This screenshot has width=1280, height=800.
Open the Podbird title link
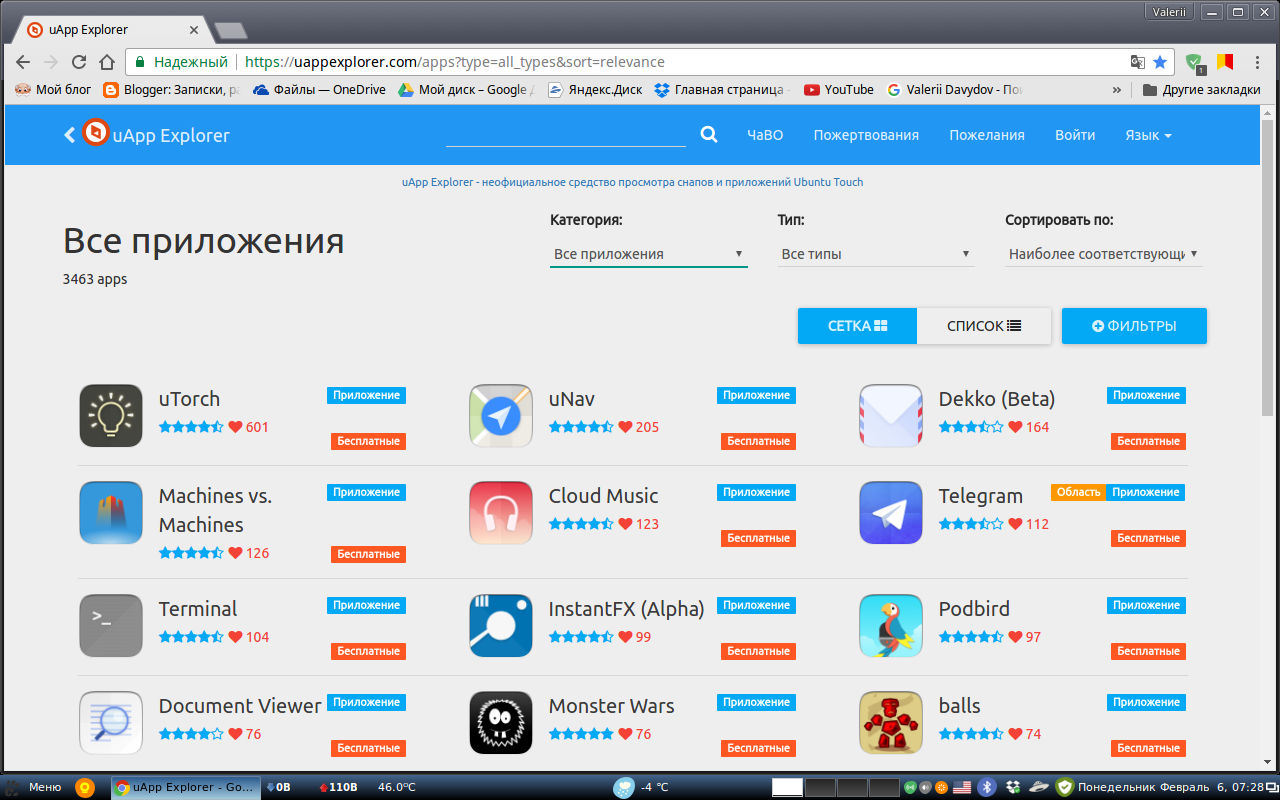tap(974, 609)
